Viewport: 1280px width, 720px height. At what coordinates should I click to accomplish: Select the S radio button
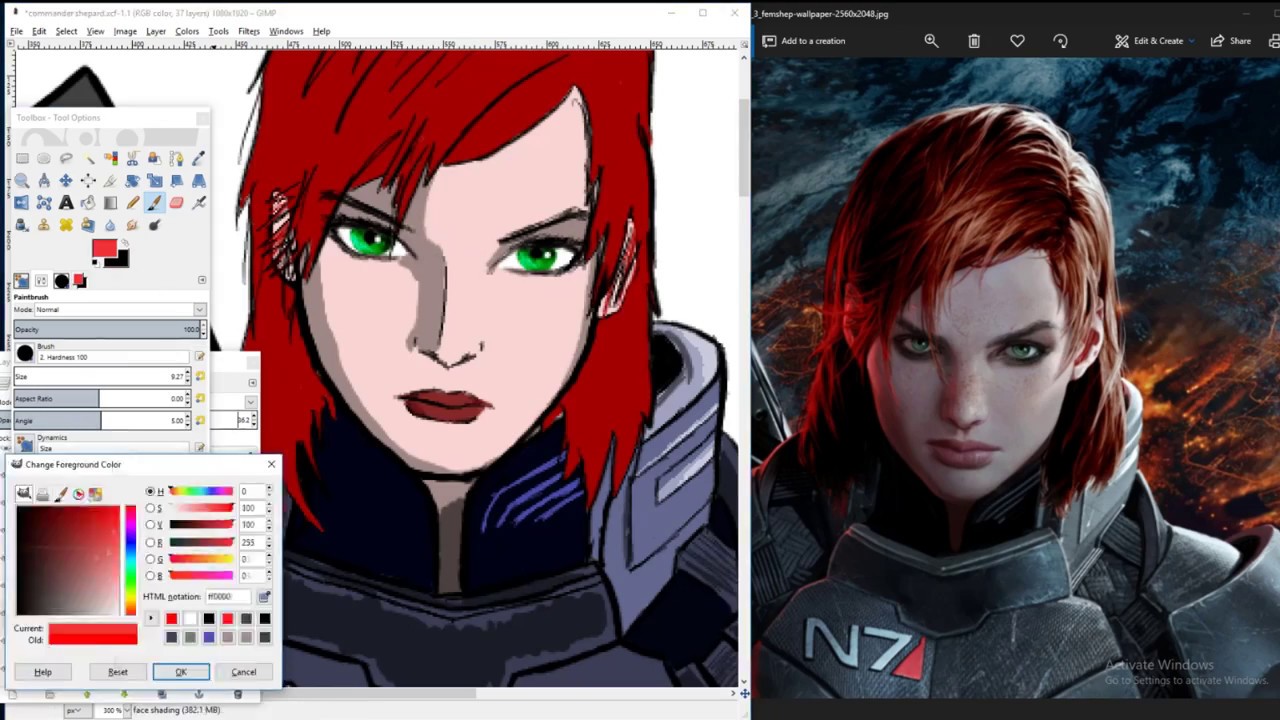click(x=150, y=508)
